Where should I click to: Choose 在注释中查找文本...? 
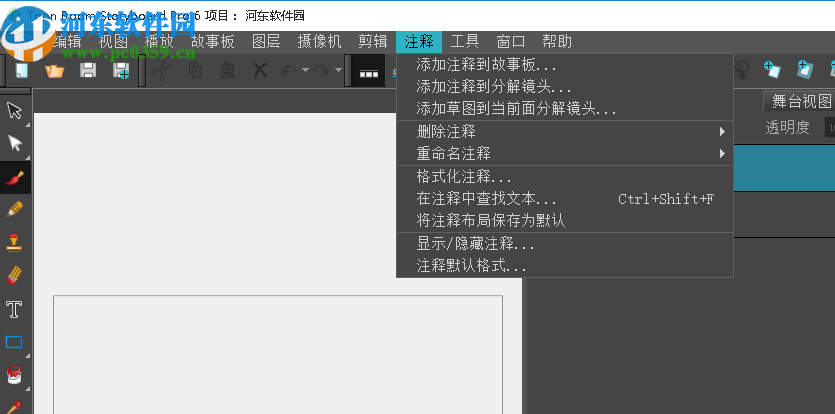[565, 199]
